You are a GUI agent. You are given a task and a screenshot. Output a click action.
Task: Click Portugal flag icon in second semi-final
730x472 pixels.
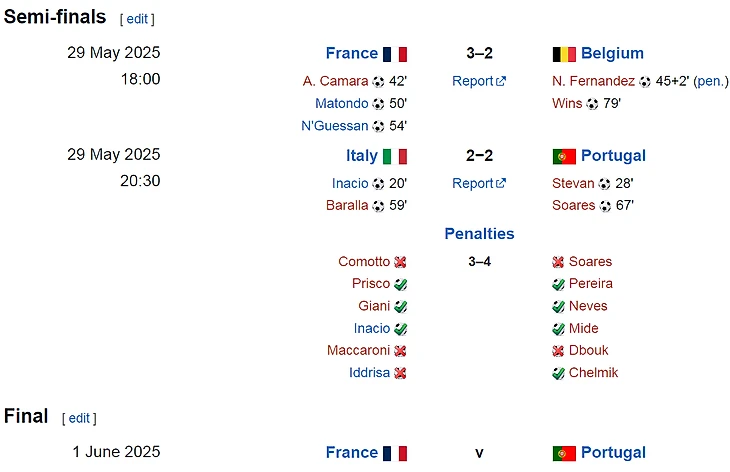click(x=564, y=156)
